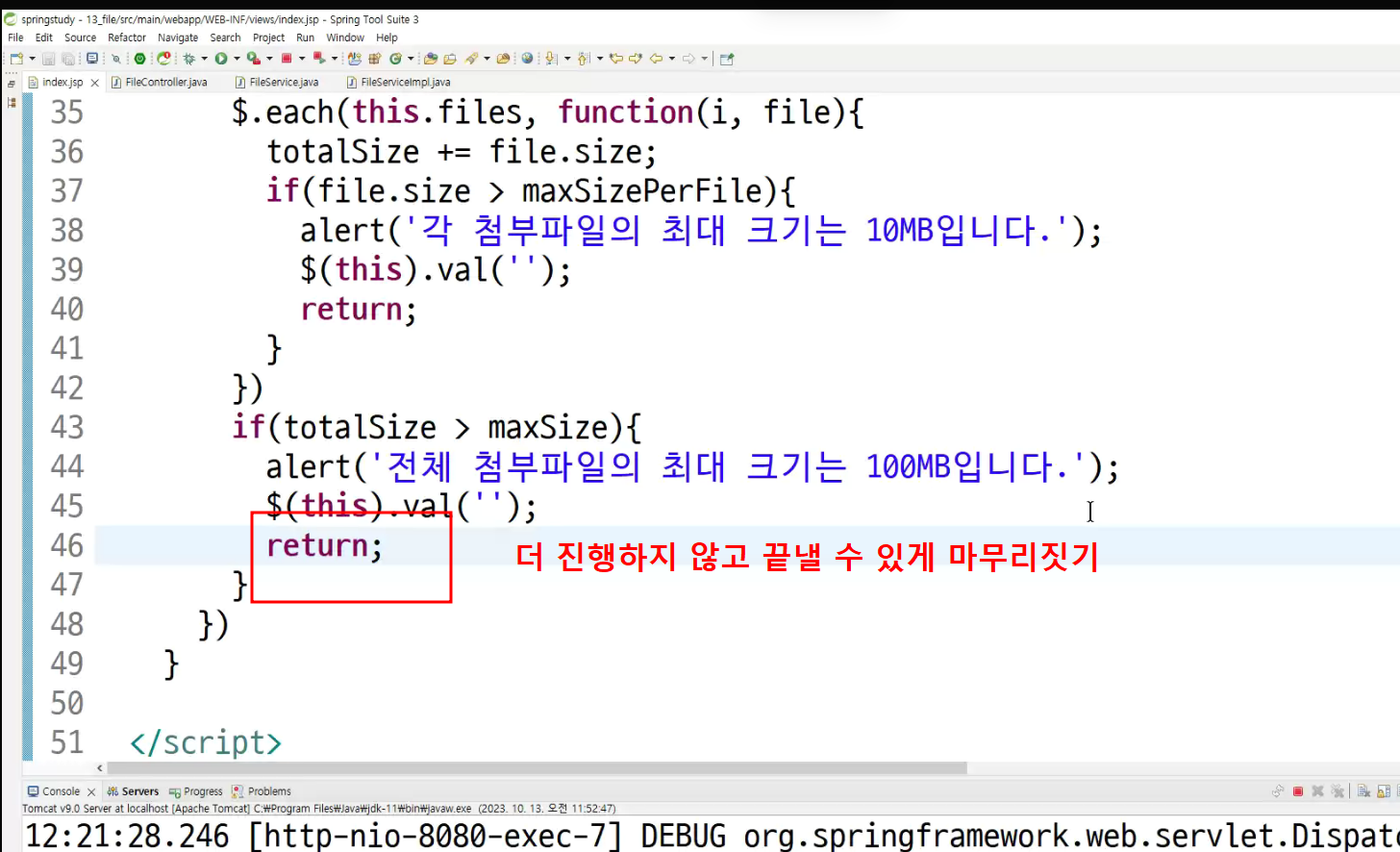This screenshot has width=1400, height=852.
Task: Click the Remove All Terminated Launches icon
Action: coord(1337,791)
